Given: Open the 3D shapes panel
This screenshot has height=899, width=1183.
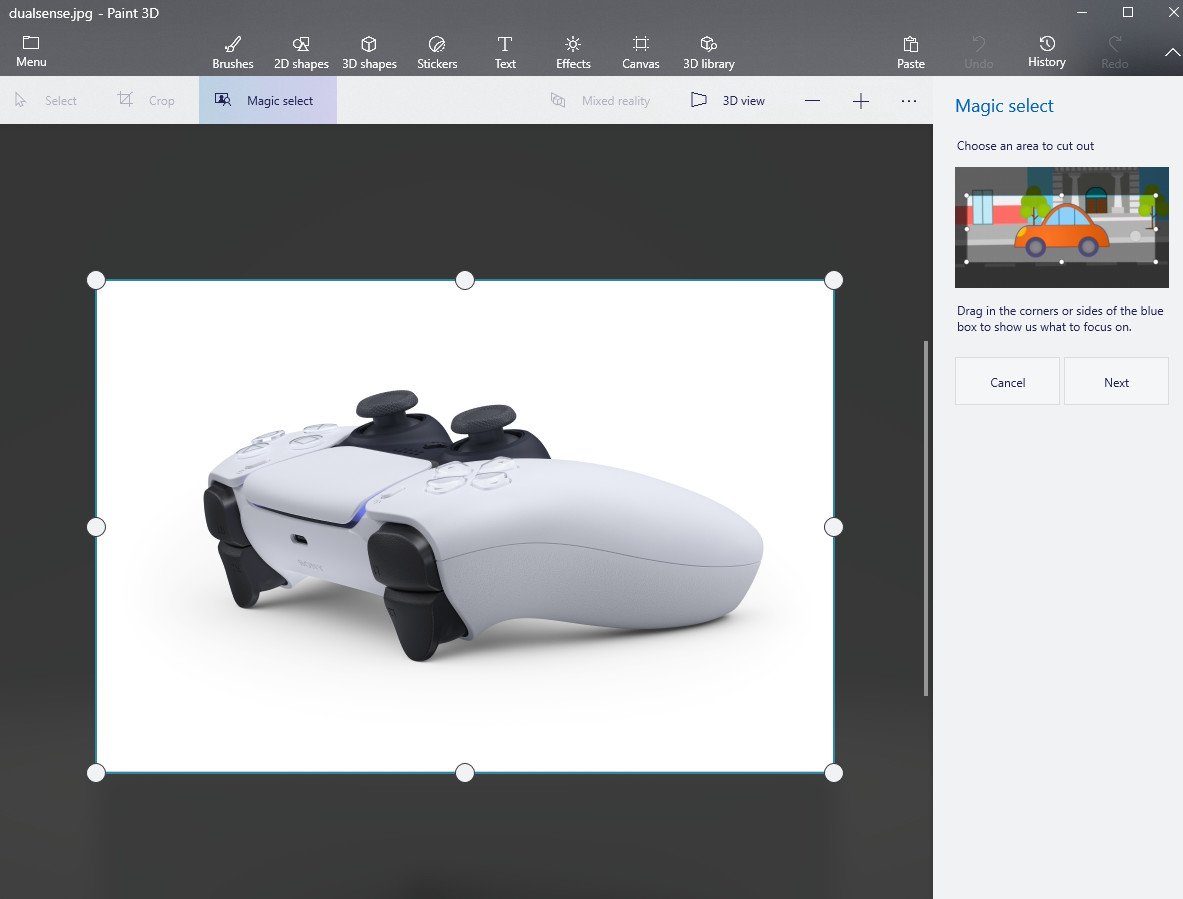Looking at the screenshot, I should [369, 52].
